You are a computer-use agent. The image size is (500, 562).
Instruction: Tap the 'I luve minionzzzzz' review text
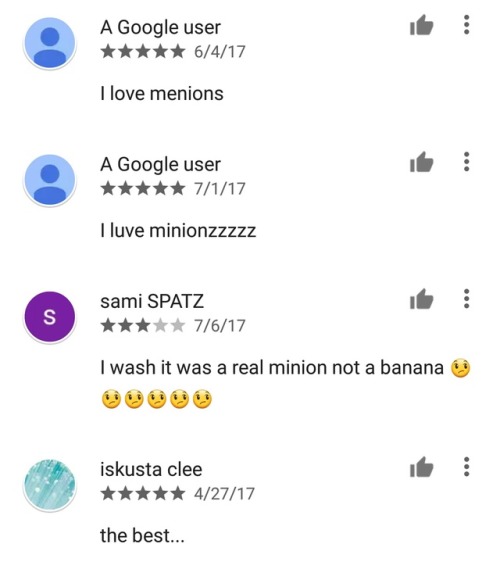click(178, 231)
